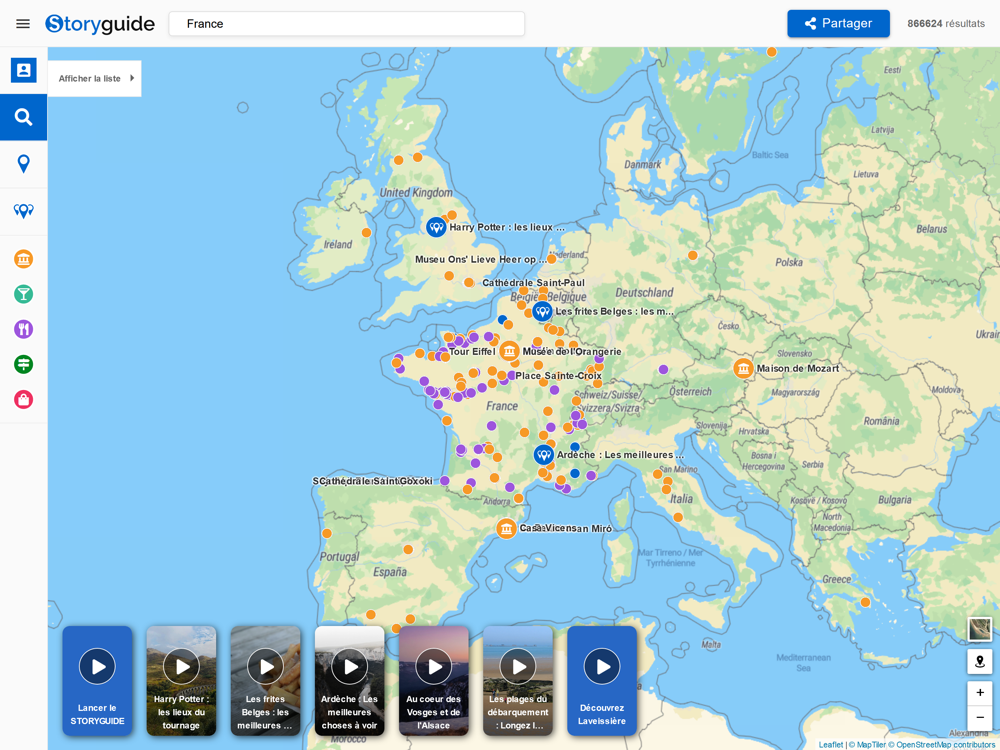Click the Maison de Mozart museum marker
The width and height of the screenshot is (1000, 750).
(743, 368)
